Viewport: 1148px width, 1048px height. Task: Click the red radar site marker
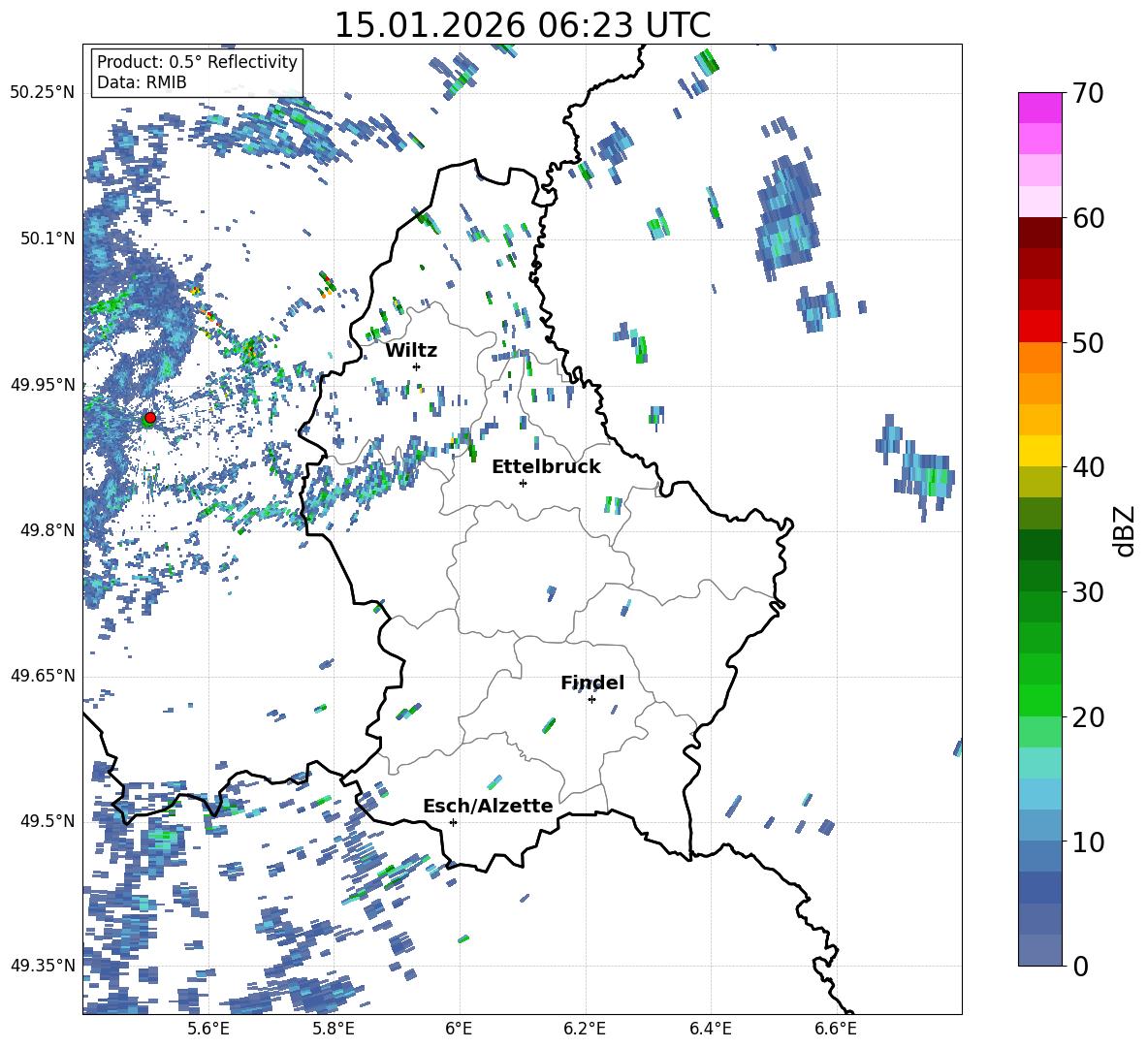[150, 418]
